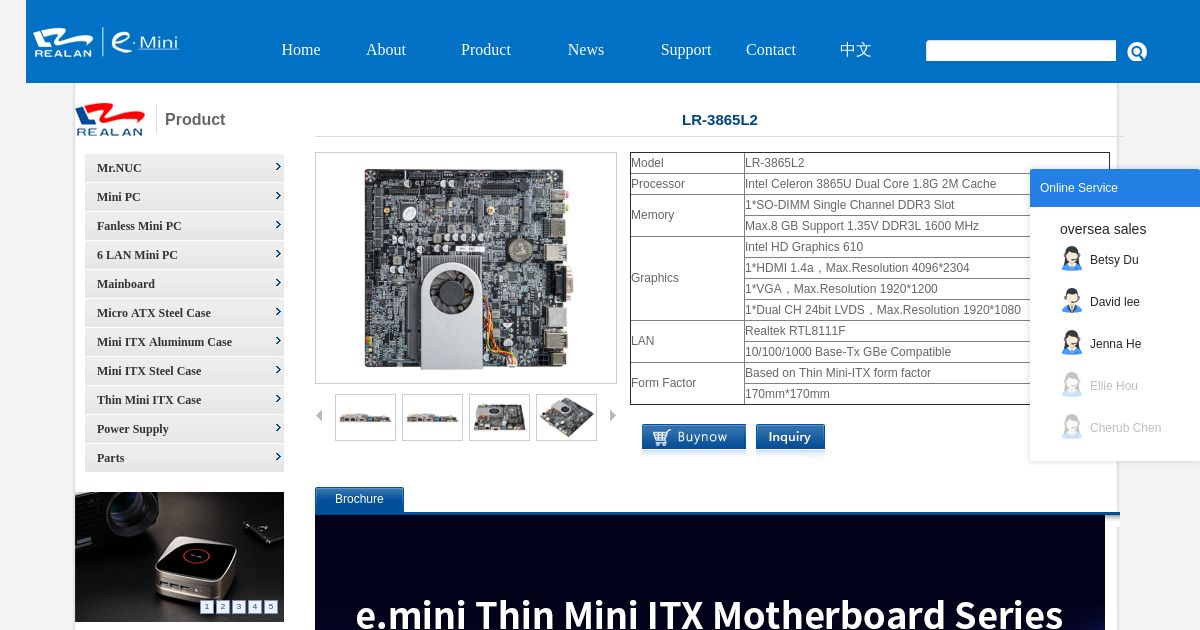
Task: Click the Buynow button
Action: coord(693,437)
